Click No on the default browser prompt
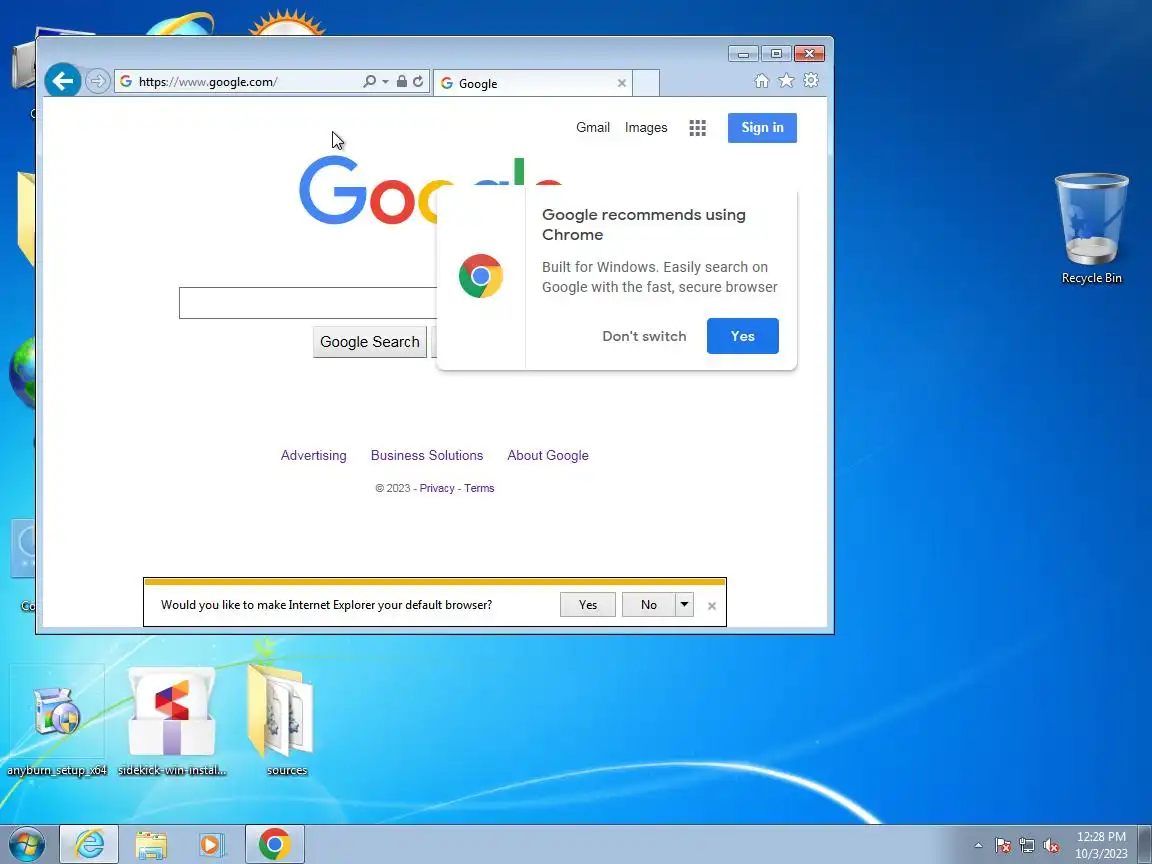This screenshot has height=864, width=1152. pyautogui.click(x=648, y=605)
